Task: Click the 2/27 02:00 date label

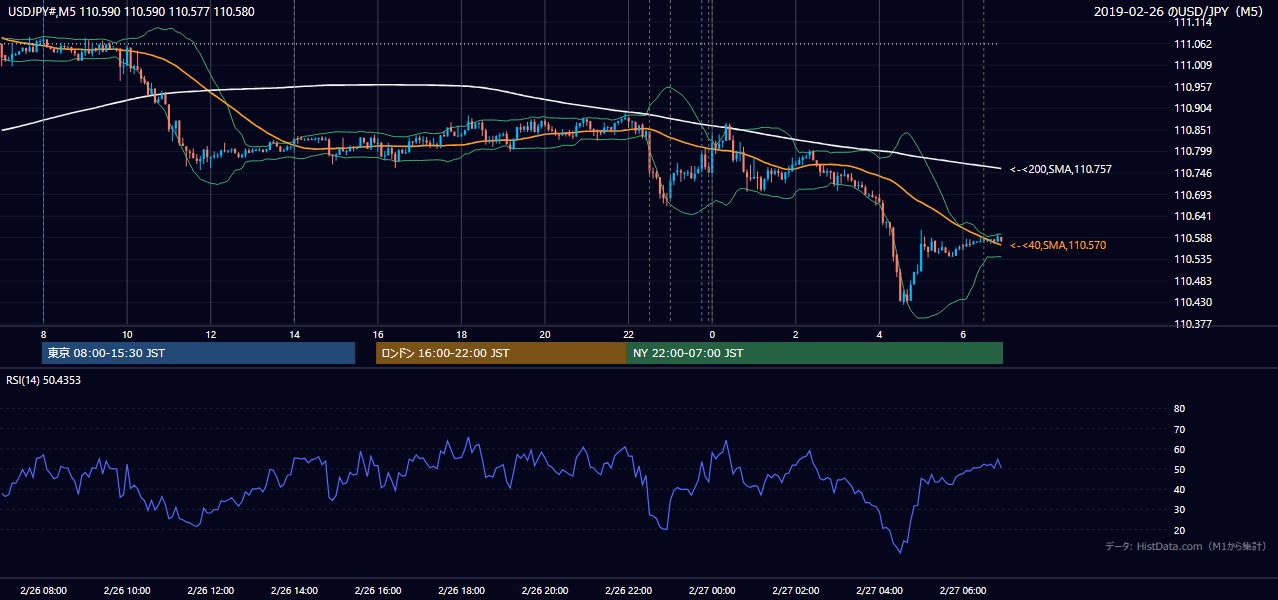Action: click(795, 591)
